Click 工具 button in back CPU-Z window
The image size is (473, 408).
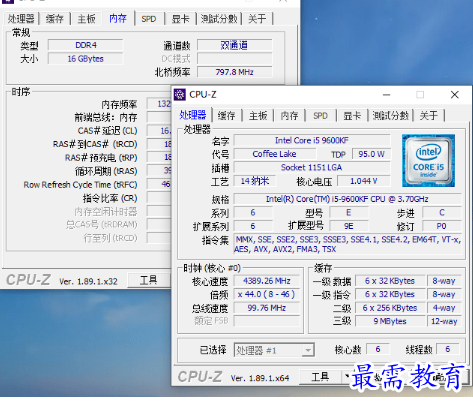(149, 280)
